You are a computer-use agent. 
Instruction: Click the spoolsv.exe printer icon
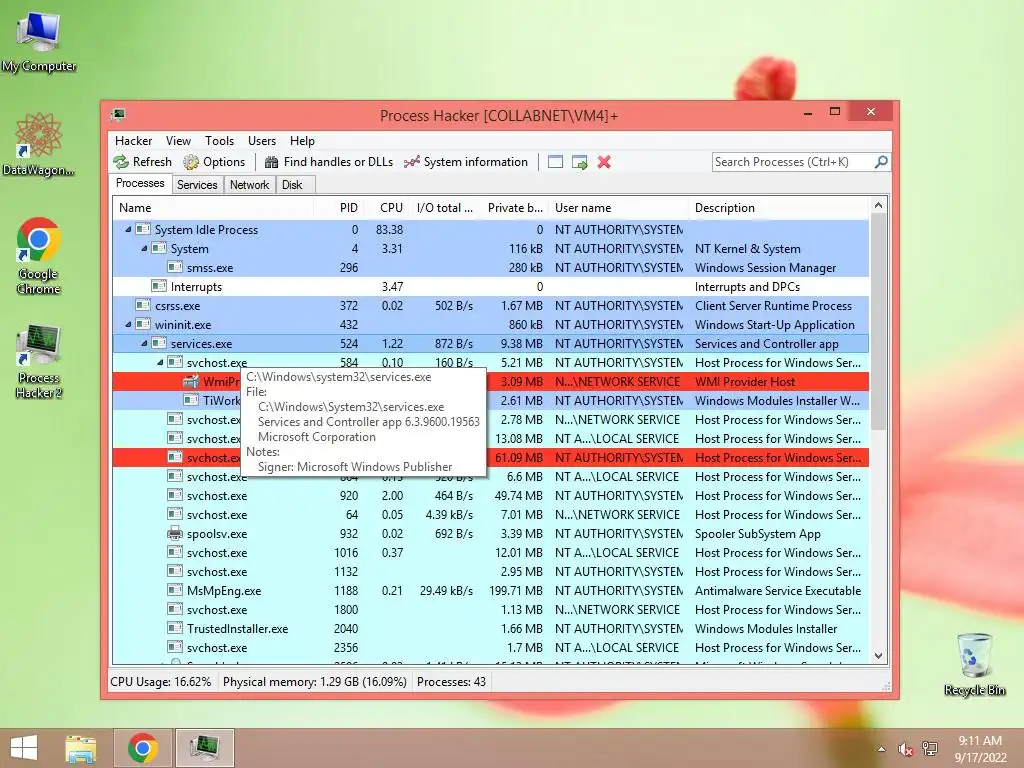coord(175,534)
